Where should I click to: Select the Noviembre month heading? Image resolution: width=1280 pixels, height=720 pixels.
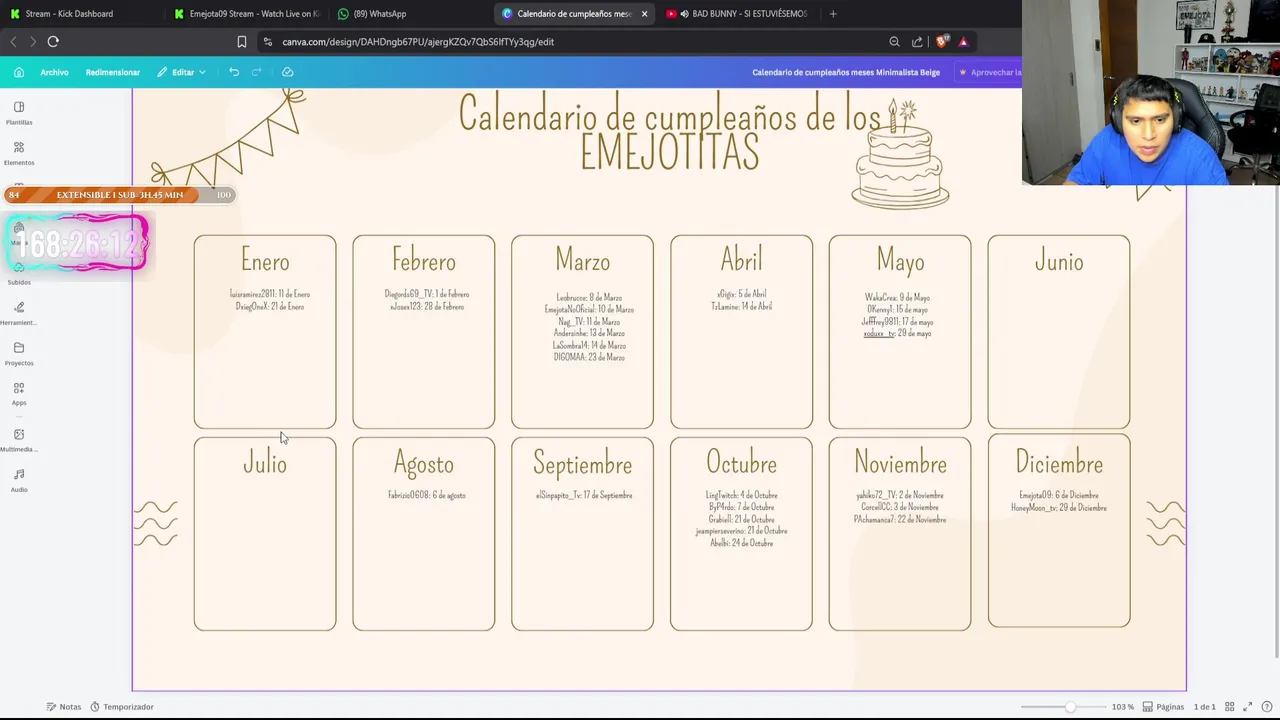click(900, 463)
